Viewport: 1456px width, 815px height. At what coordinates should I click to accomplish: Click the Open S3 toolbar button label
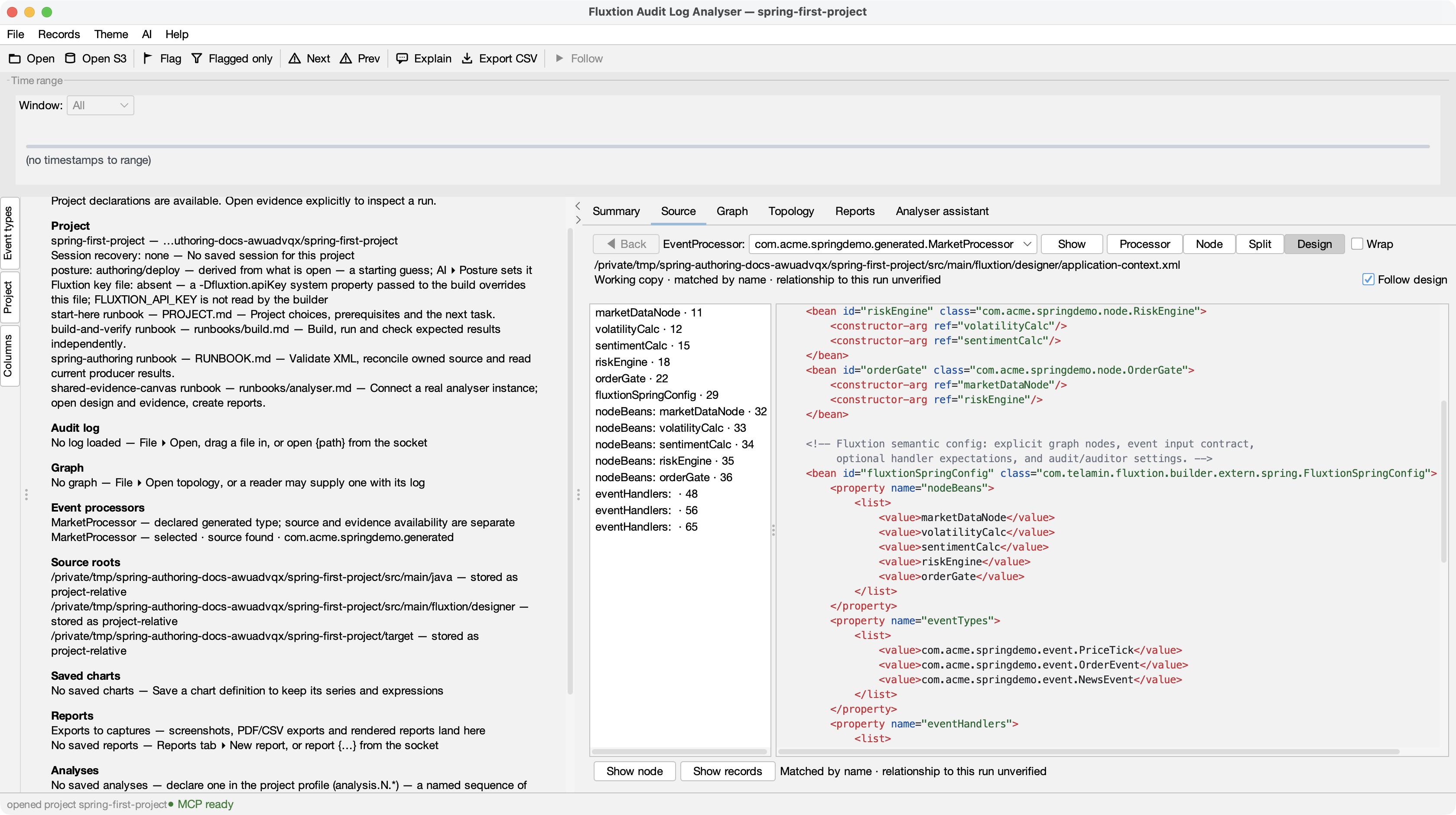[x=104, y=58]
